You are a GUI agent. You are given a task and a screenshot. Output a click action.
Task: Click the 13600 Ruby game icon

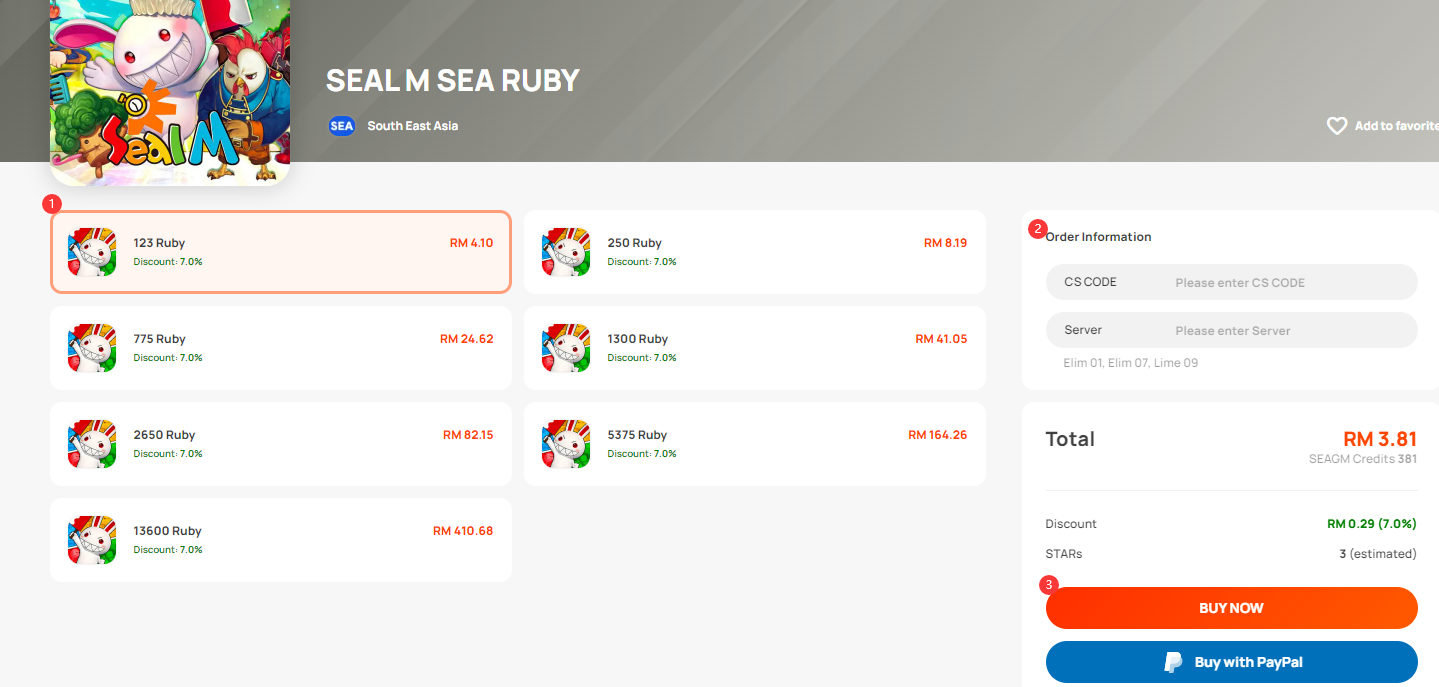pos(92,540)
